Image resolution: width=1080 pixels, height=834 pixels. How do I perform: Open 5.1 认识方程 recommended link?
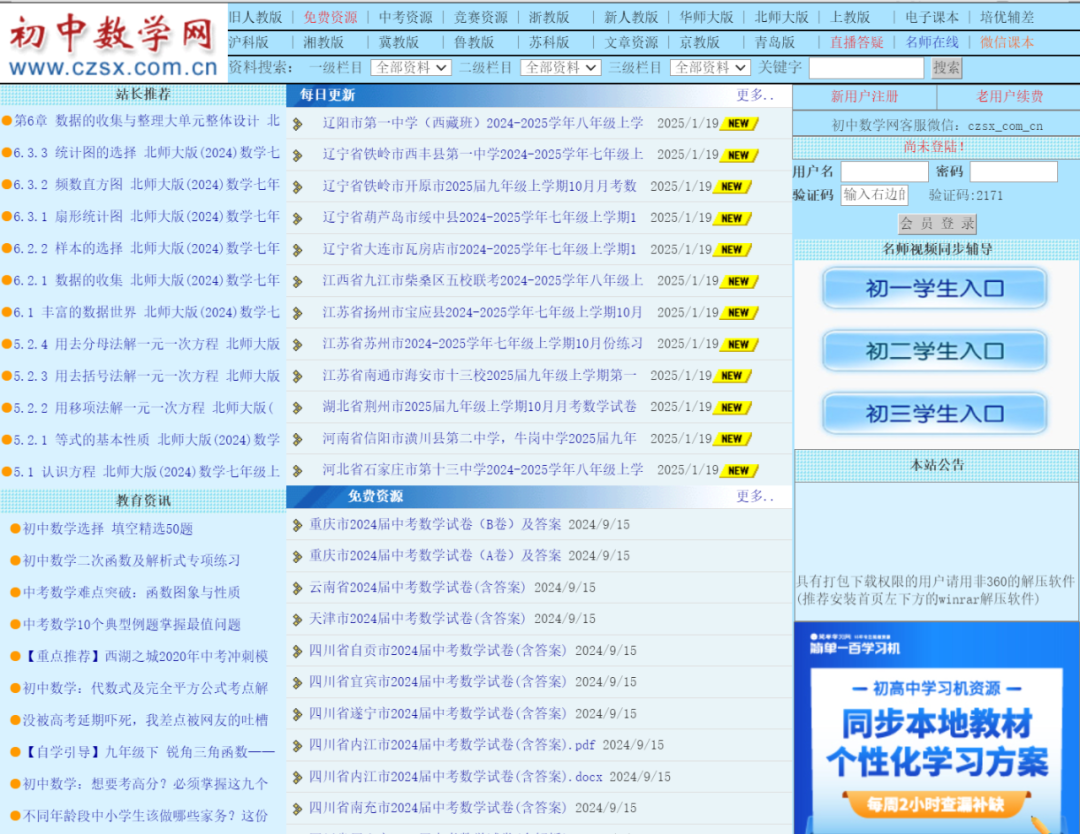pyautogui.click(x=147, y=472)
